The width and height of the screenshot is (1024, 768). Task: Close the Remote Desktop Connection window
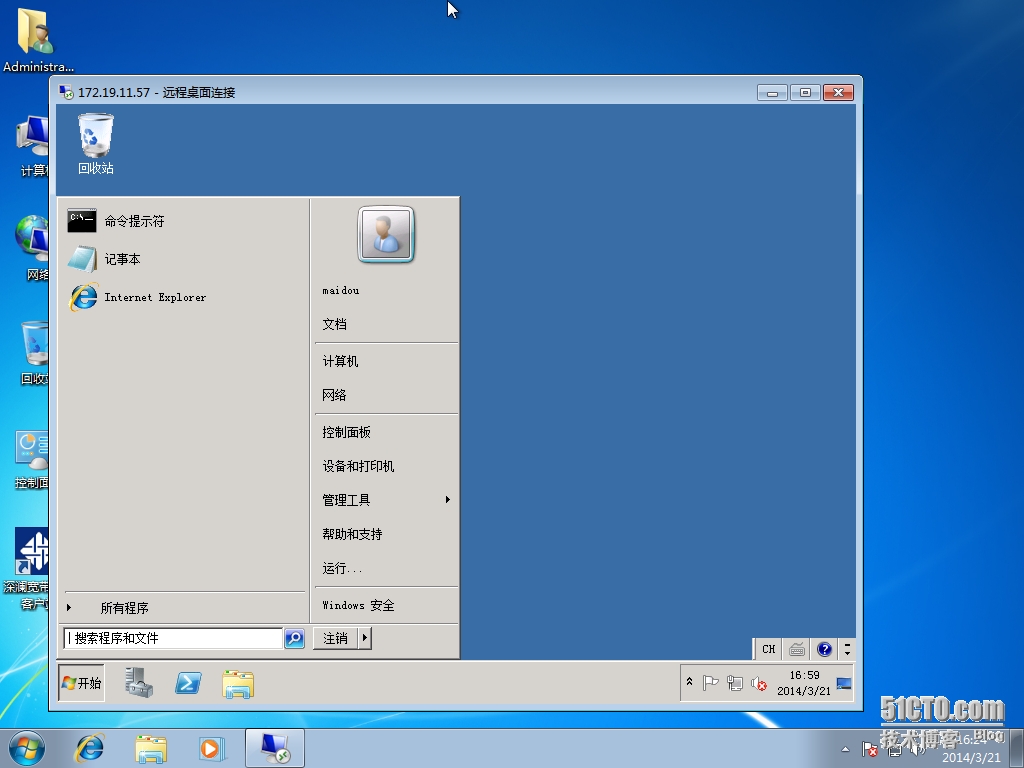pos(839,93)
